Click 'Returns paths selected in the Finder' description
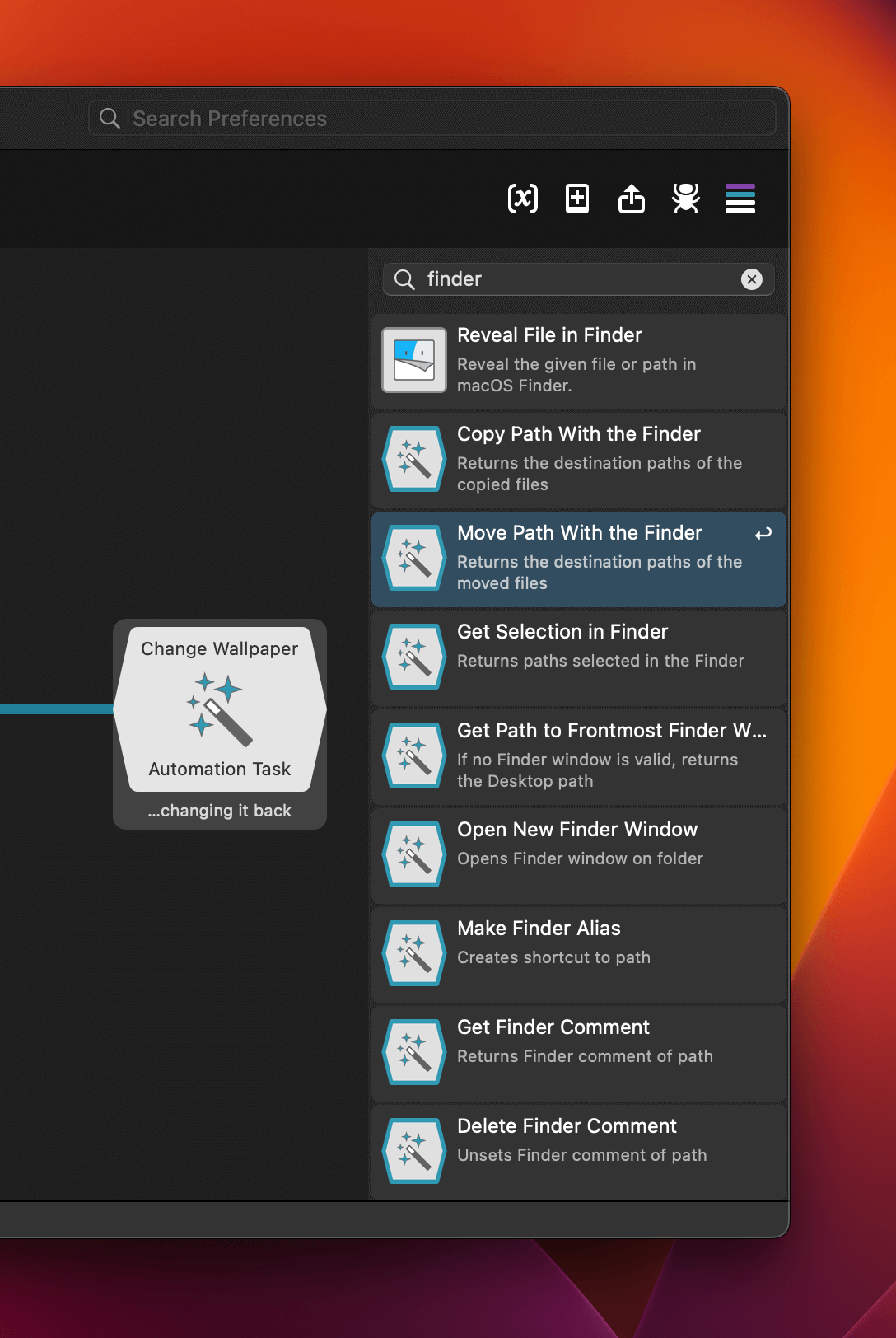The image size is (896, 1338). coord(600,661)
